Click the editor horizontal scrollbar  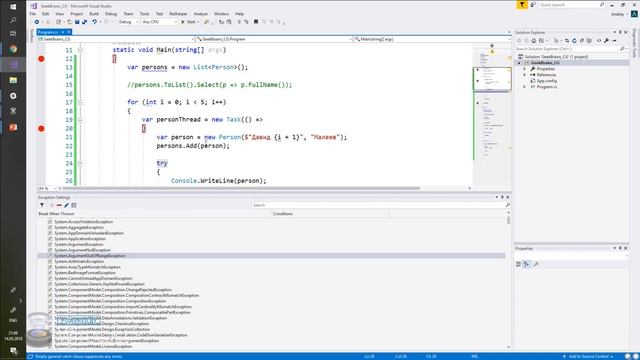click(241, 188)
